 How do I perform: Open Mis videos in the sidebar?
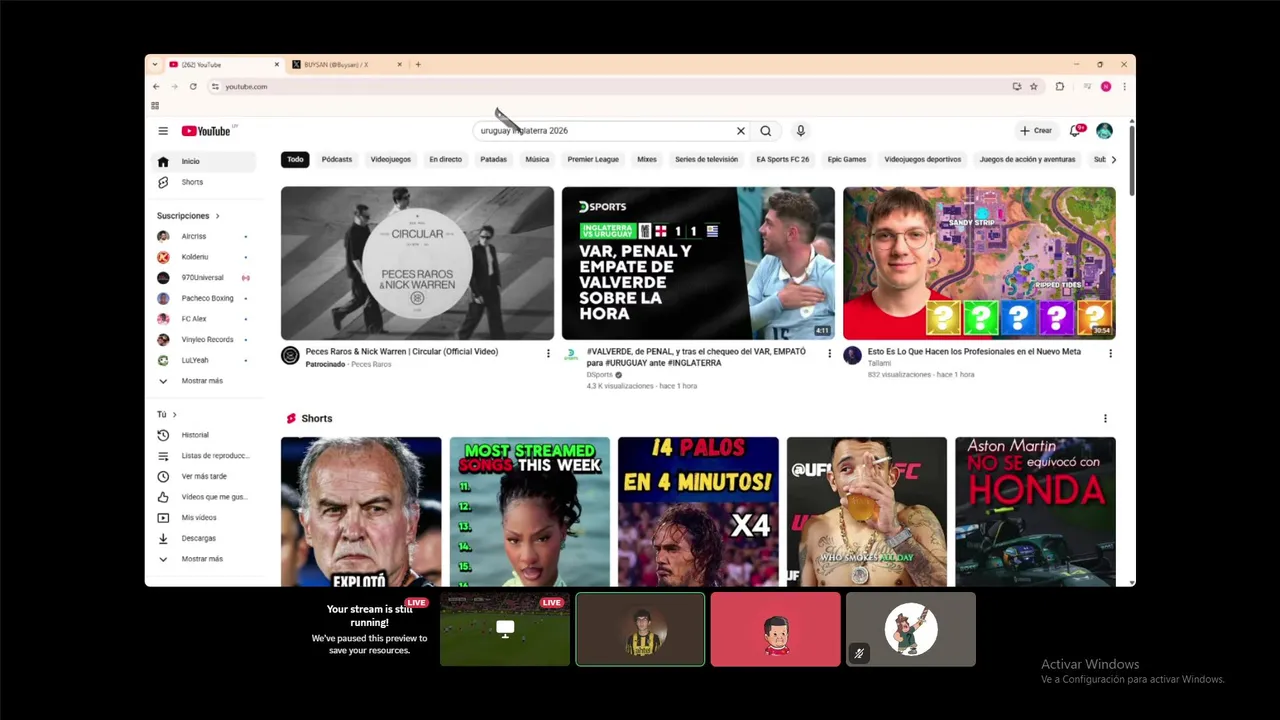tap(203, 518)
